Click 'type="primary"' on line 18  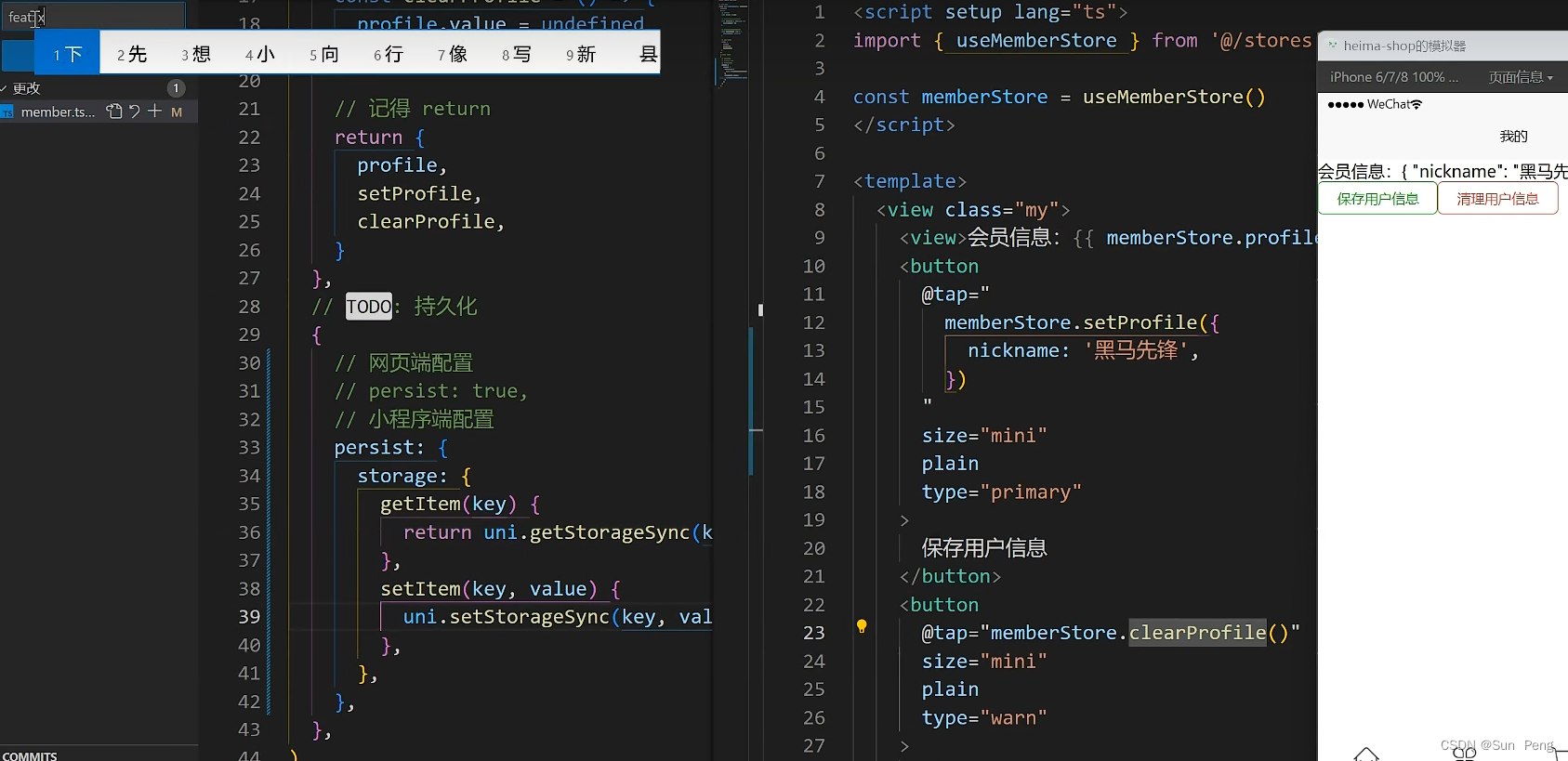pyautogui.click(x=1002, y=492)
